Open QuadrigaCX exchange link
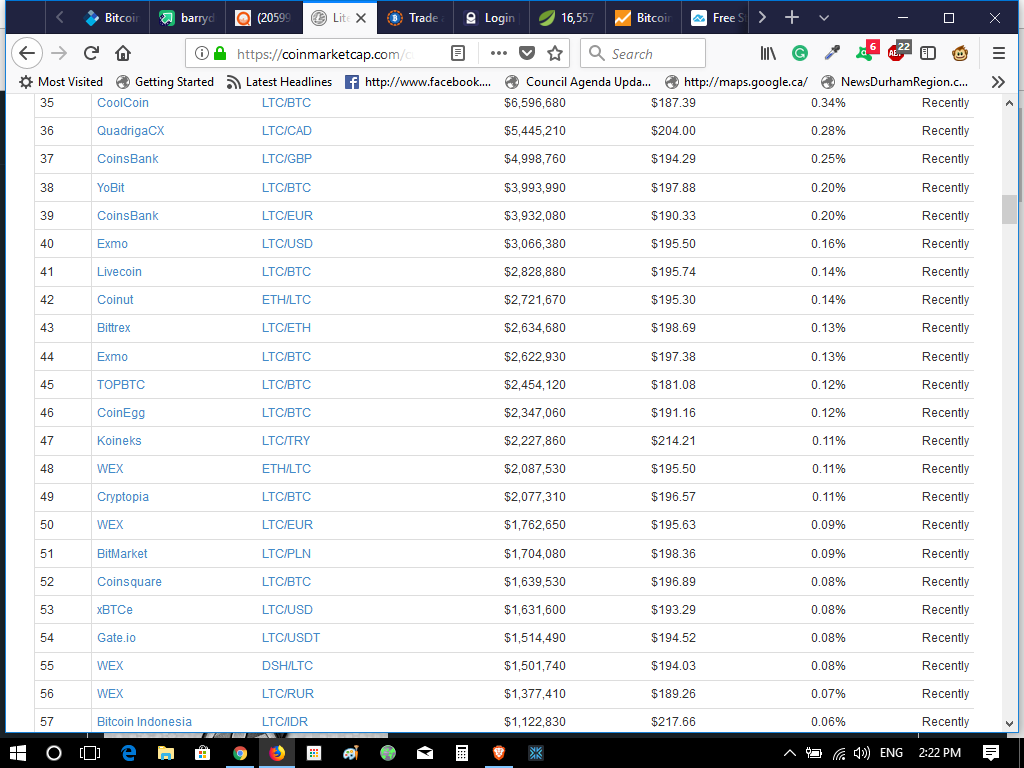 pos(131,131)
